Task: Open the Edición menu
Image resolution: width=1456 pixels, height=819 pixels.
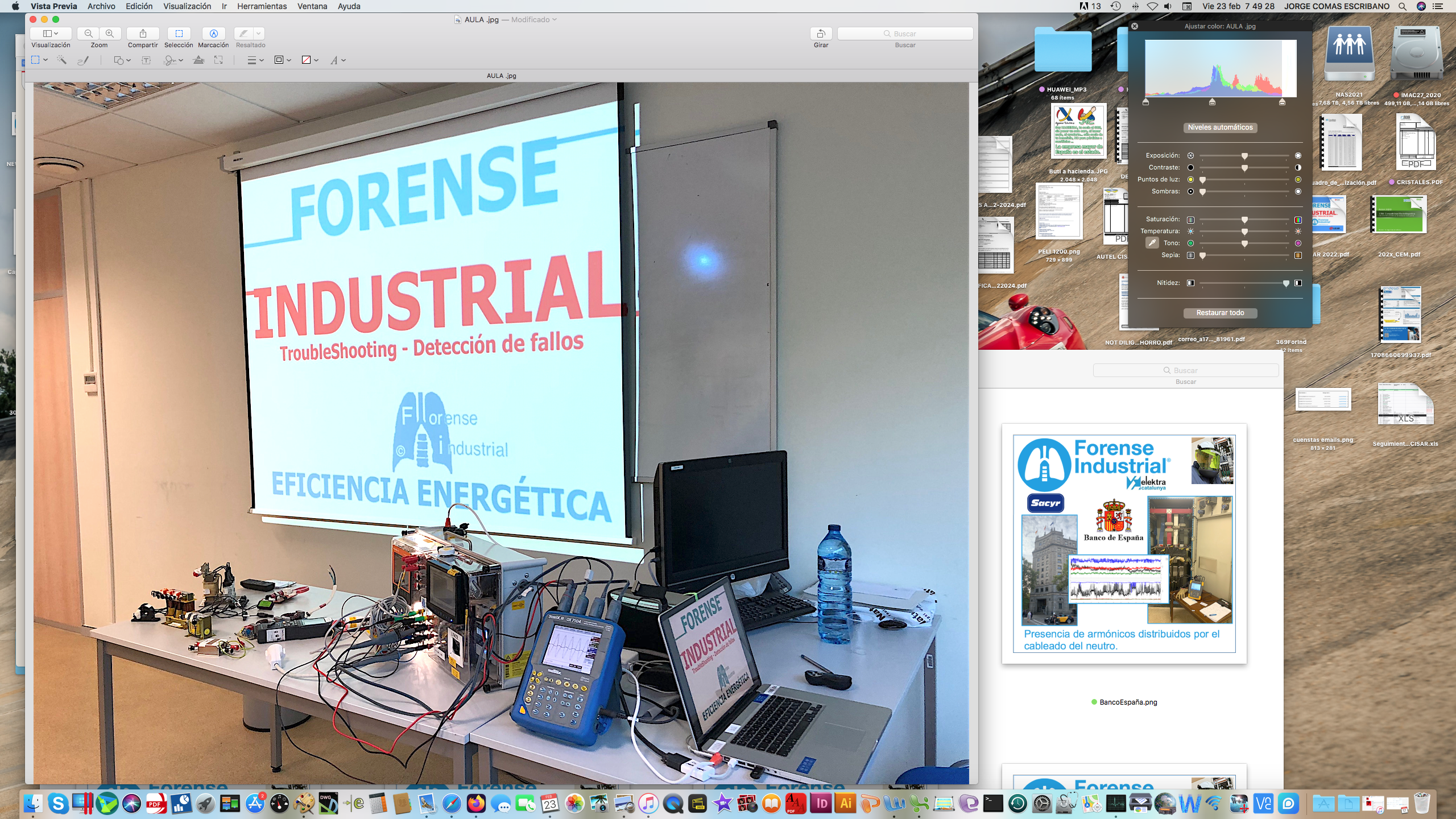Action: coord(139,6)
